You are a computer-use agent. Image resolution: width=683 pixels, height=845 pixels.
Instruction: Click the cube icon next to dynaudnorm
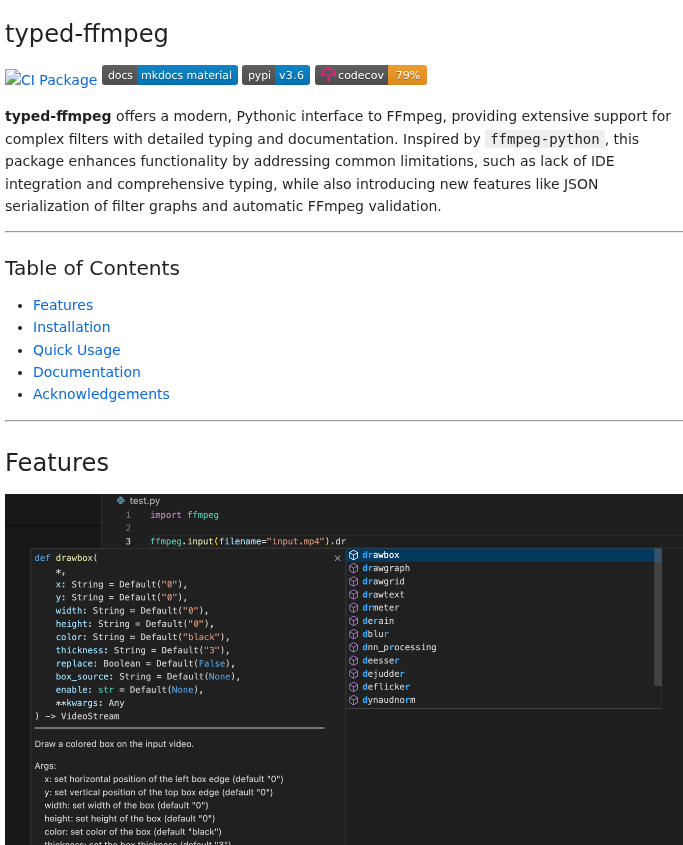[x=353, y=699]
